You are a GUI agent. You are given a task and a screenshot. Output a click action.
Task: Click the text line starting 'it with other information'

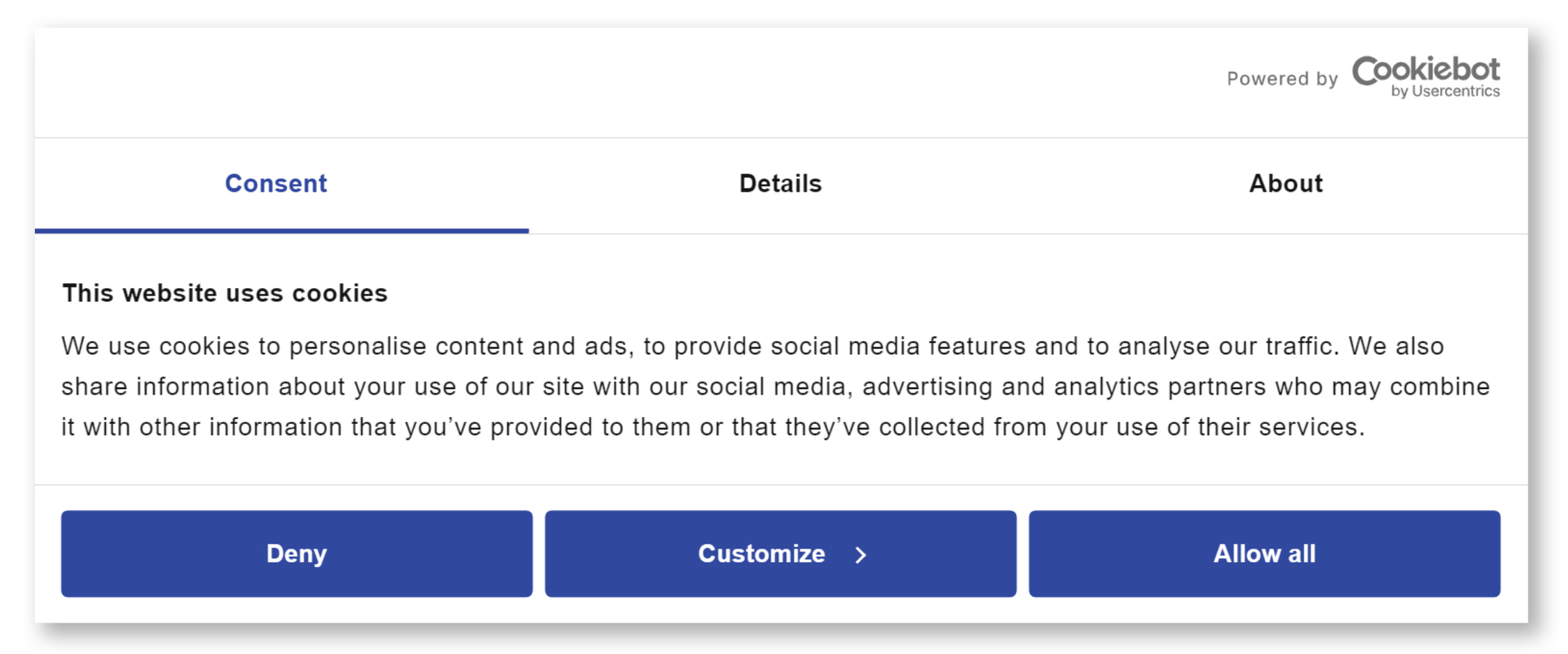coord(713,427)
